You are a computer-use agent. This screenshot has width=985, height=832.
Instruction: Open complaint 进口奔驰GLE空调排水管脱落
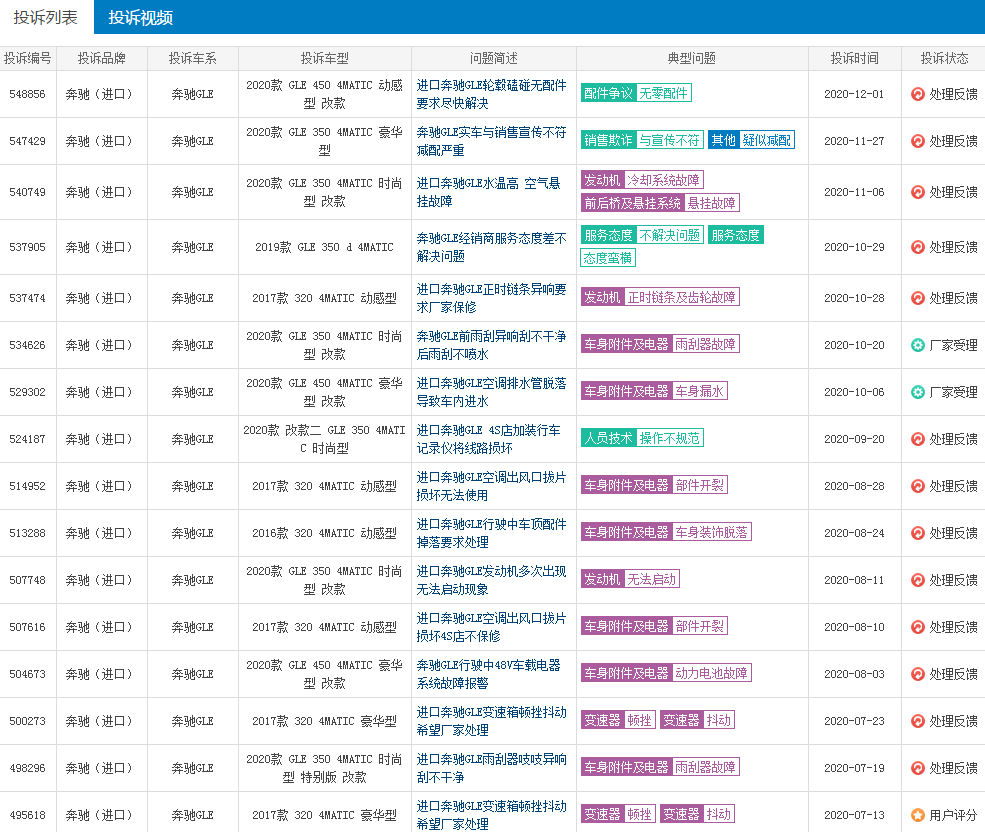(491, 392)
